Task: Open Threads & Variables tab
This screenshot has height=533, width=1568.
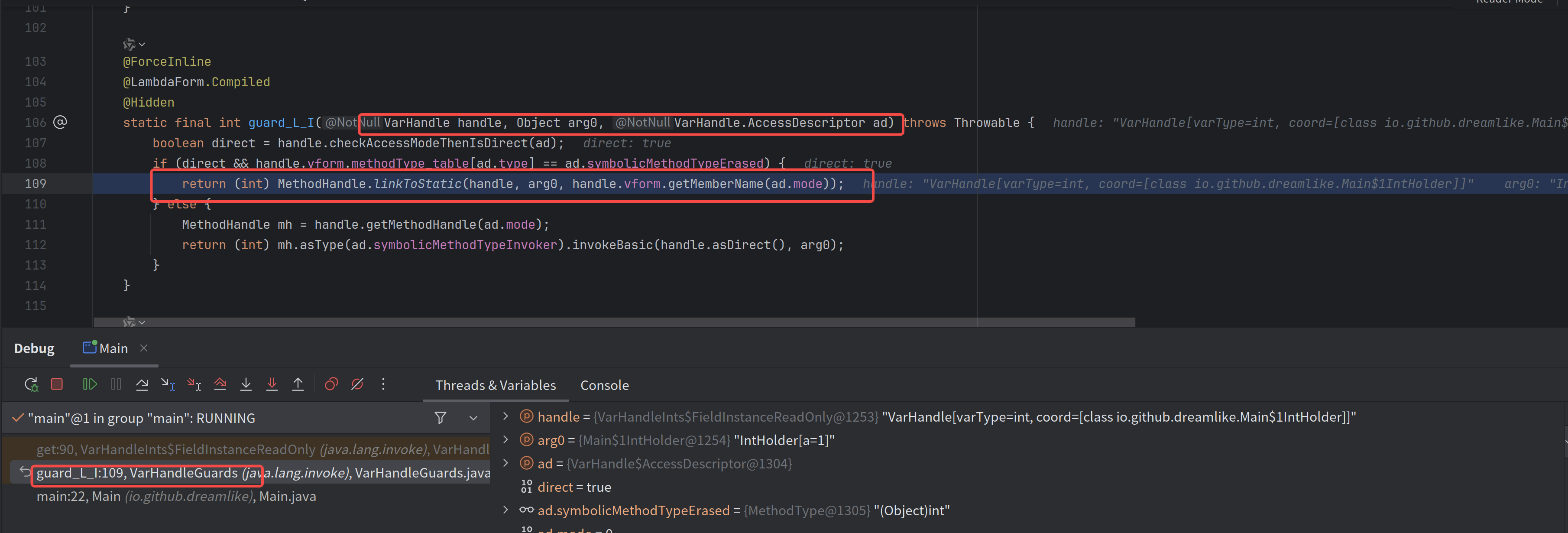Action: tap(496, 385)
